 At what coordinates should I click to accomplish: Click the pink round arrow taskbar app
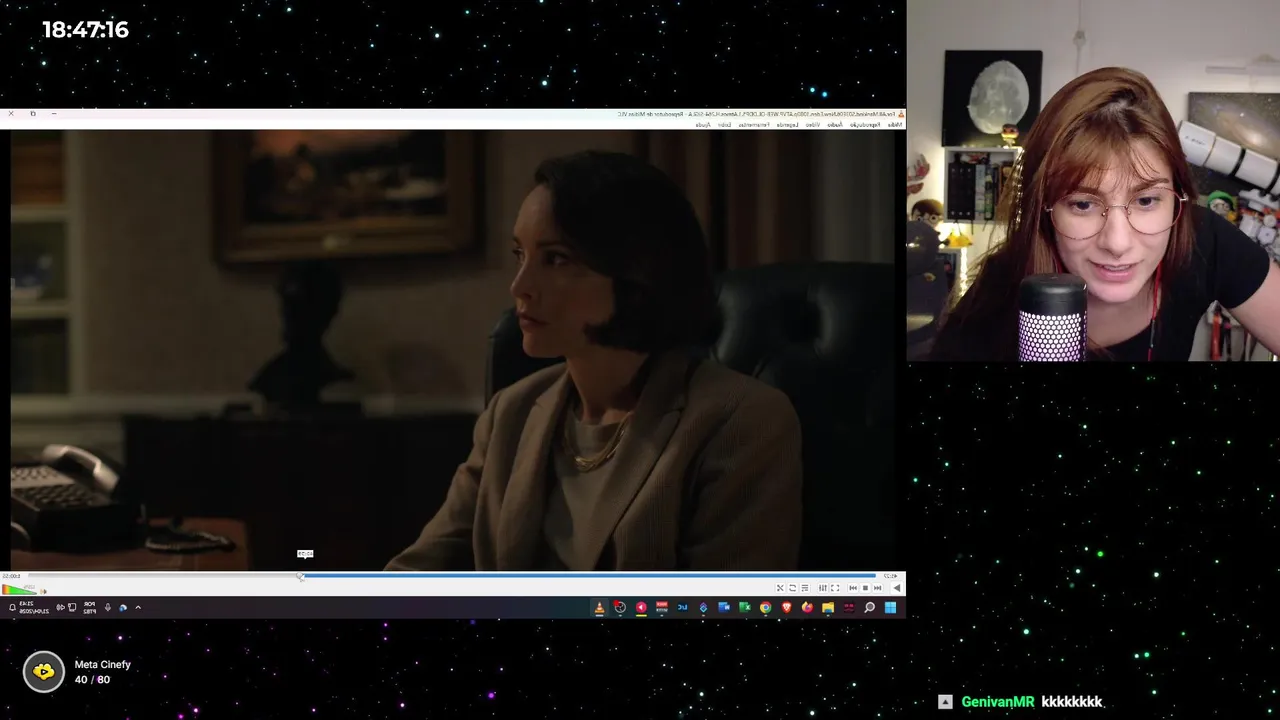[641, 607]
